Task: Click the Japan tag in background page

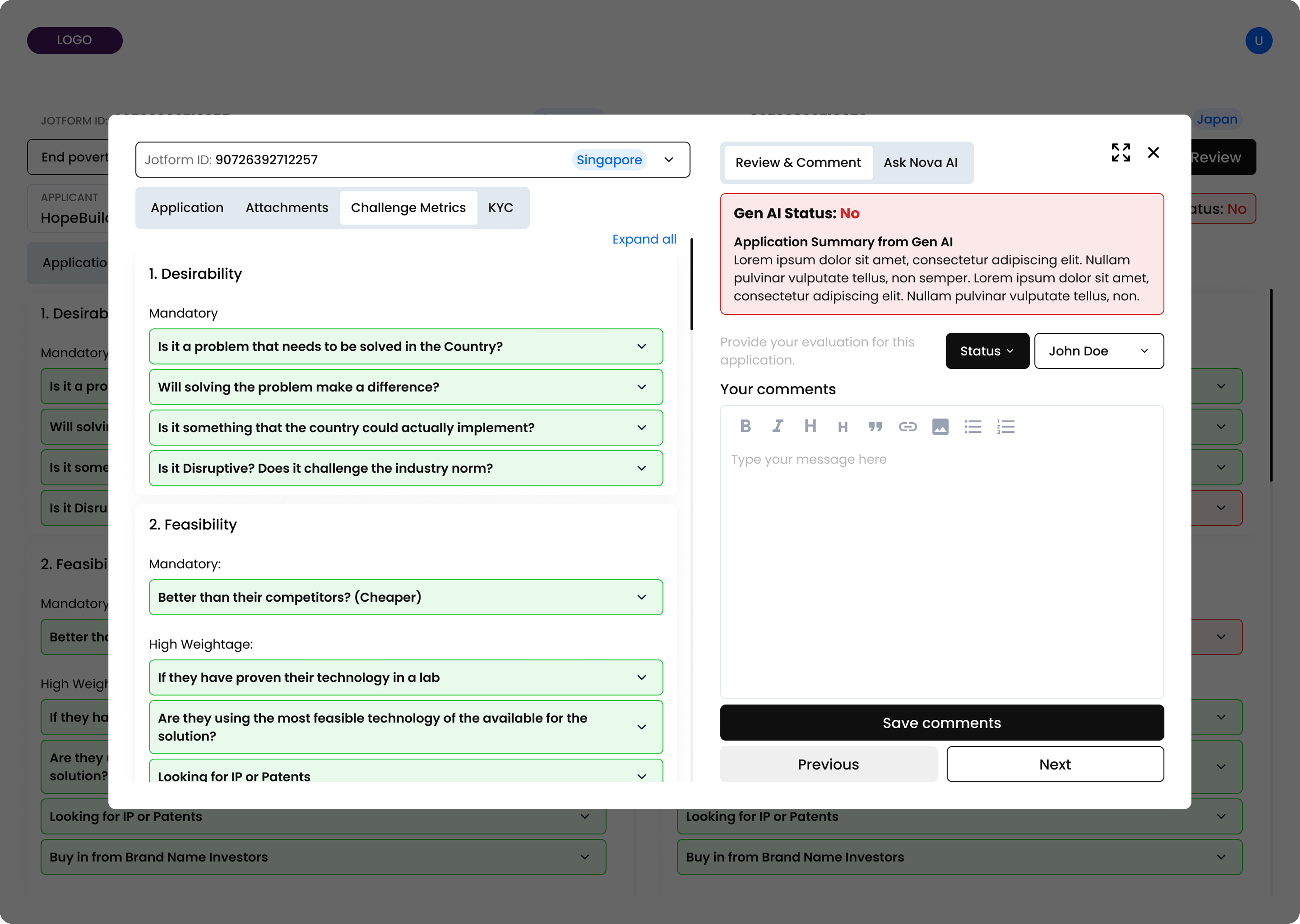Action: [1216, 120]
